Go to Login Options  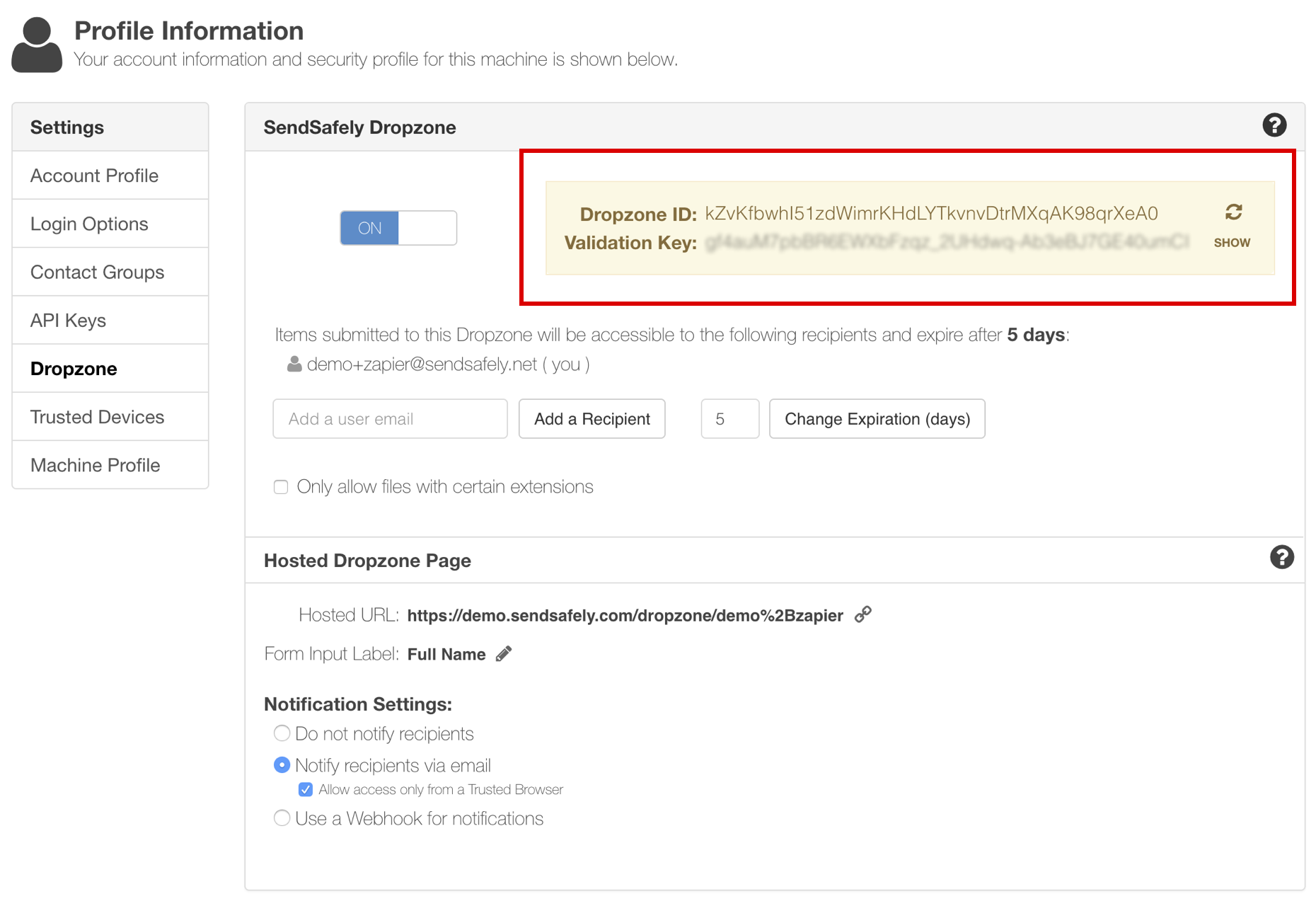click(110, 224)
